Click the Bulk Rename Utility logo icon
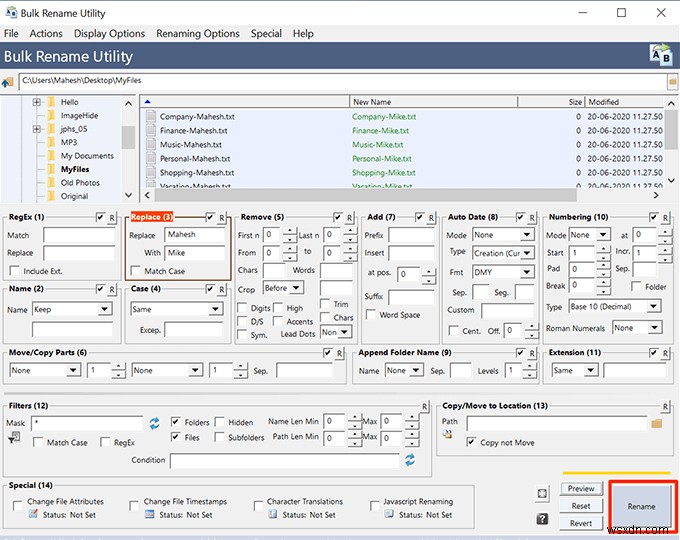This screenshot has height=540, width=680. (660, 55)
